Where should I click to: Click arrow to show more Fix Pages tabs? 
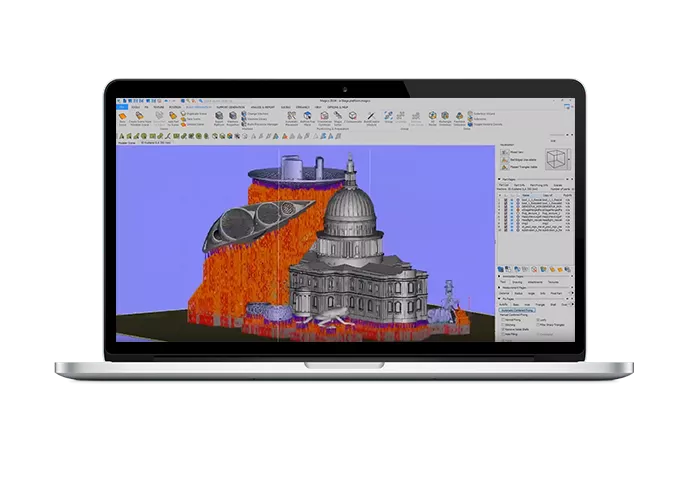[573, 304]
